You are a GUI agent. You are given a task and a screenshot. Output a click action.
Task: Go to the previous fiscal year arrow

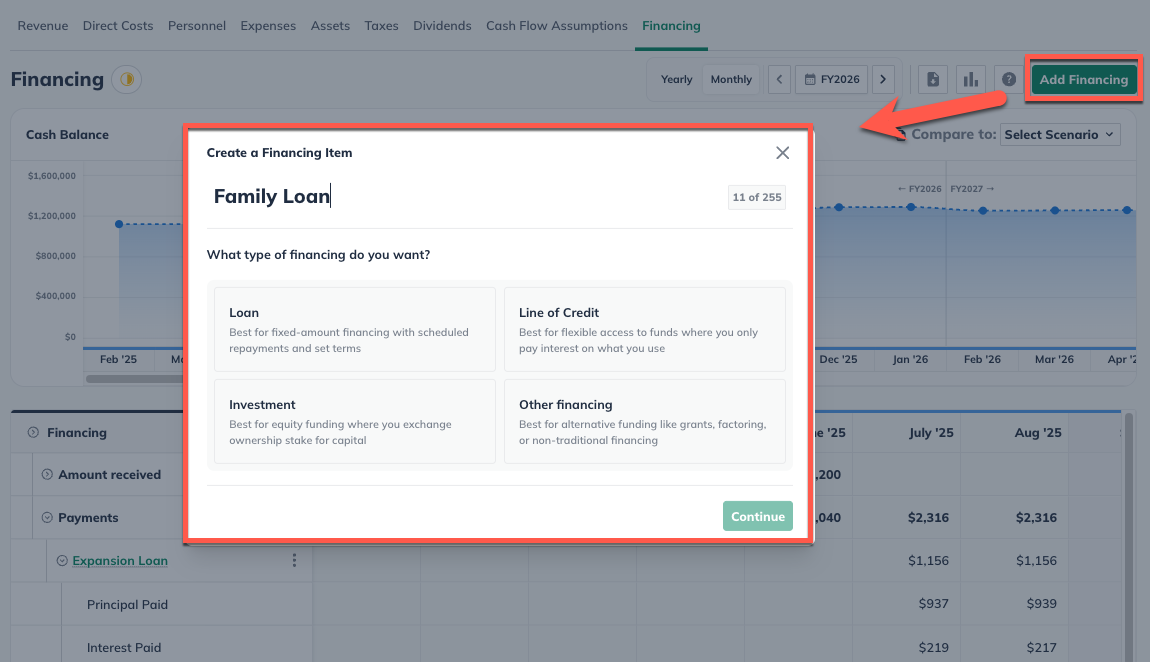click(x=779, y=79)
